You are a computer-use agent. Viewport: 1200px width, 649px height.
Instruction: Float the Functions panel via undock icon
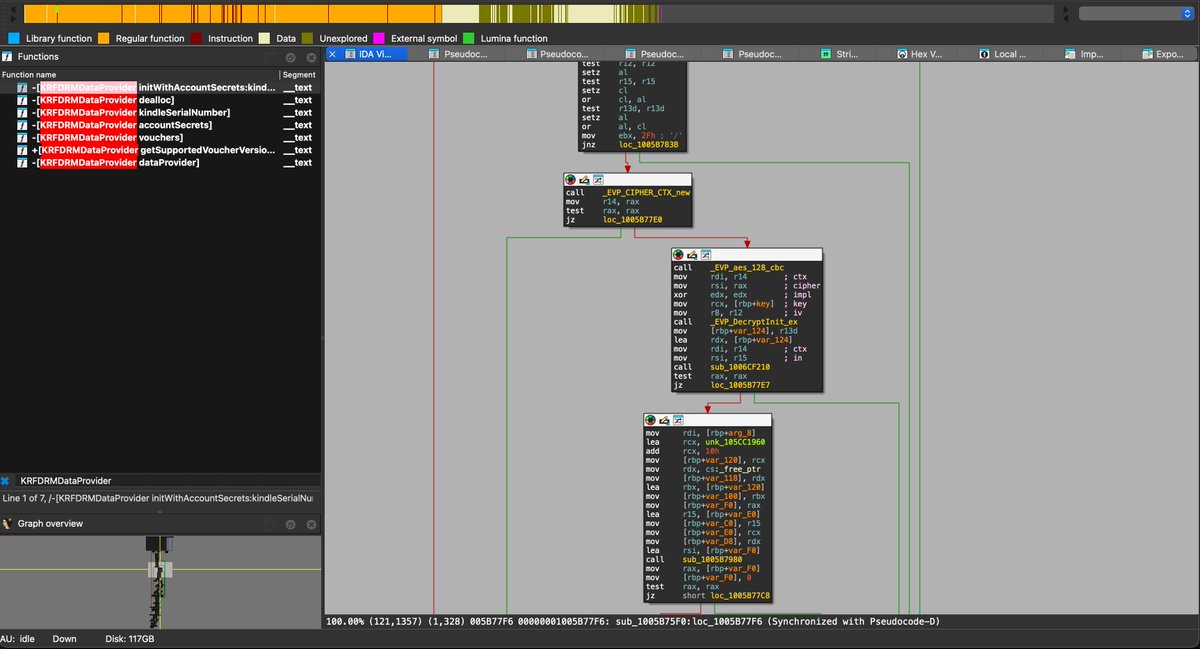(x=291, y=57)
